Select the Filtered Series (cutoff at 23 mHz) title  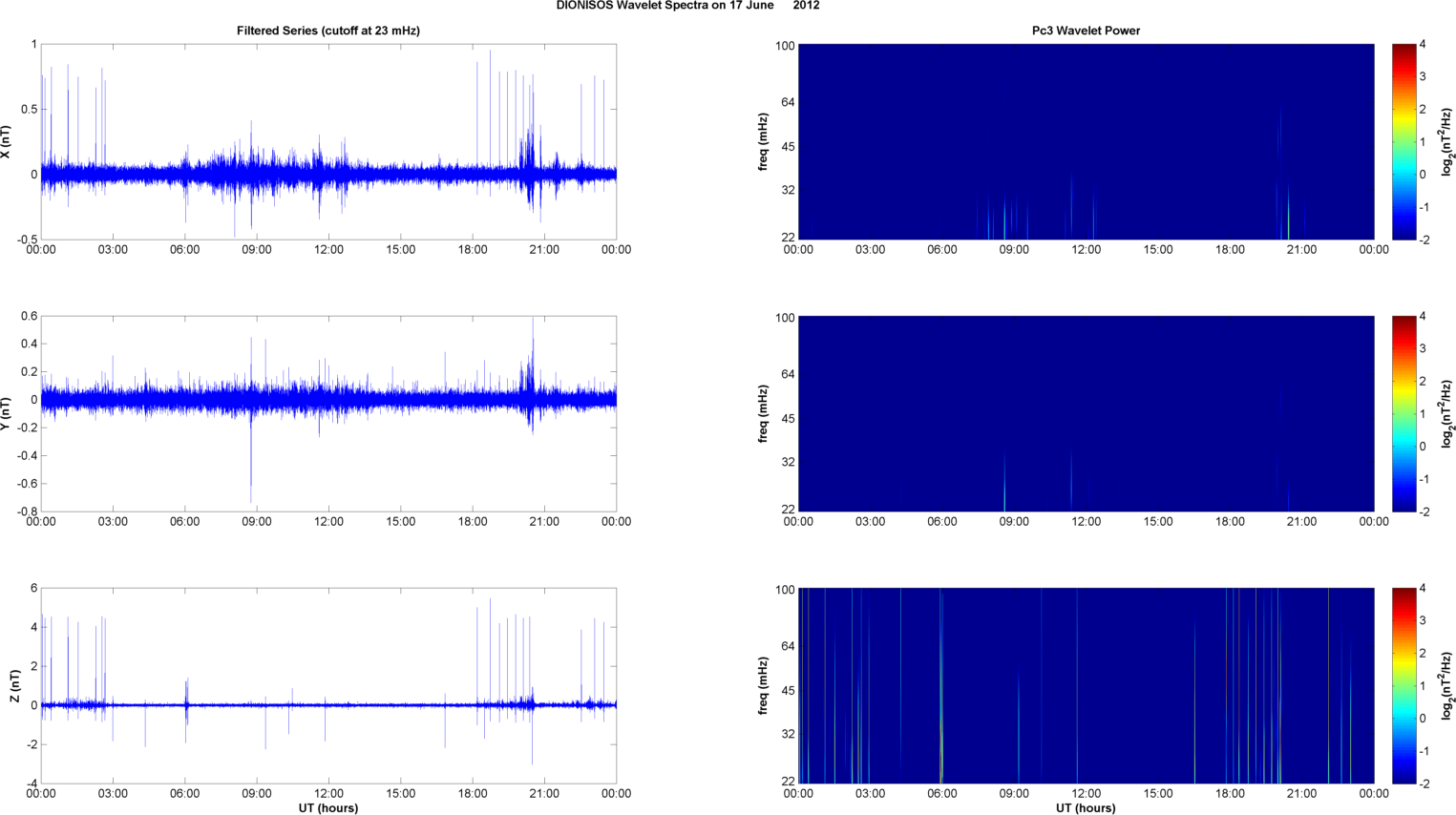coord(328,31)
